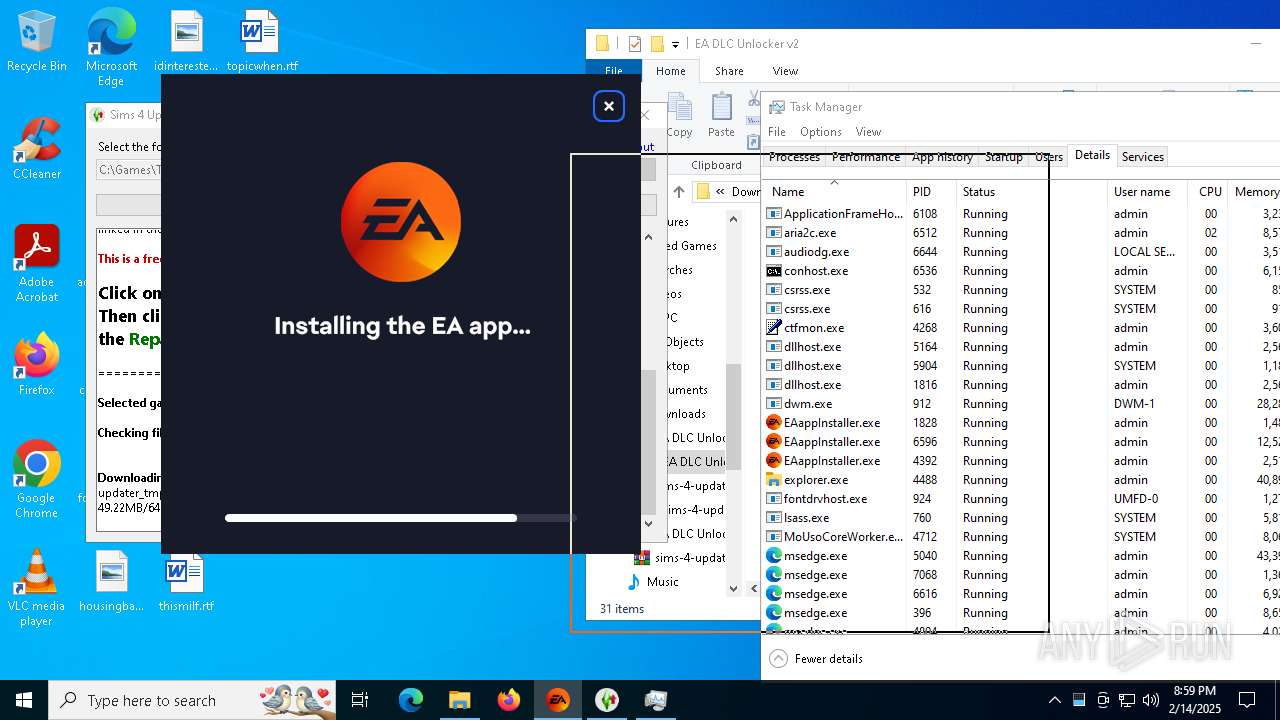
Task: Open Task Manager View menu
Action: (x=868, y=132)
